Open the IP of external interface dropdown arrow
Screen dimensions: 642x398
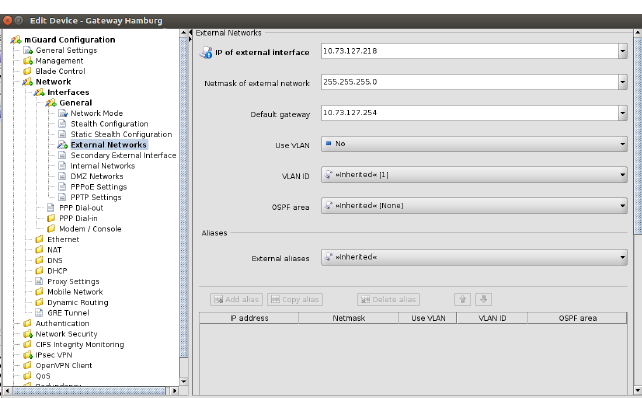[x=622, y=51]
